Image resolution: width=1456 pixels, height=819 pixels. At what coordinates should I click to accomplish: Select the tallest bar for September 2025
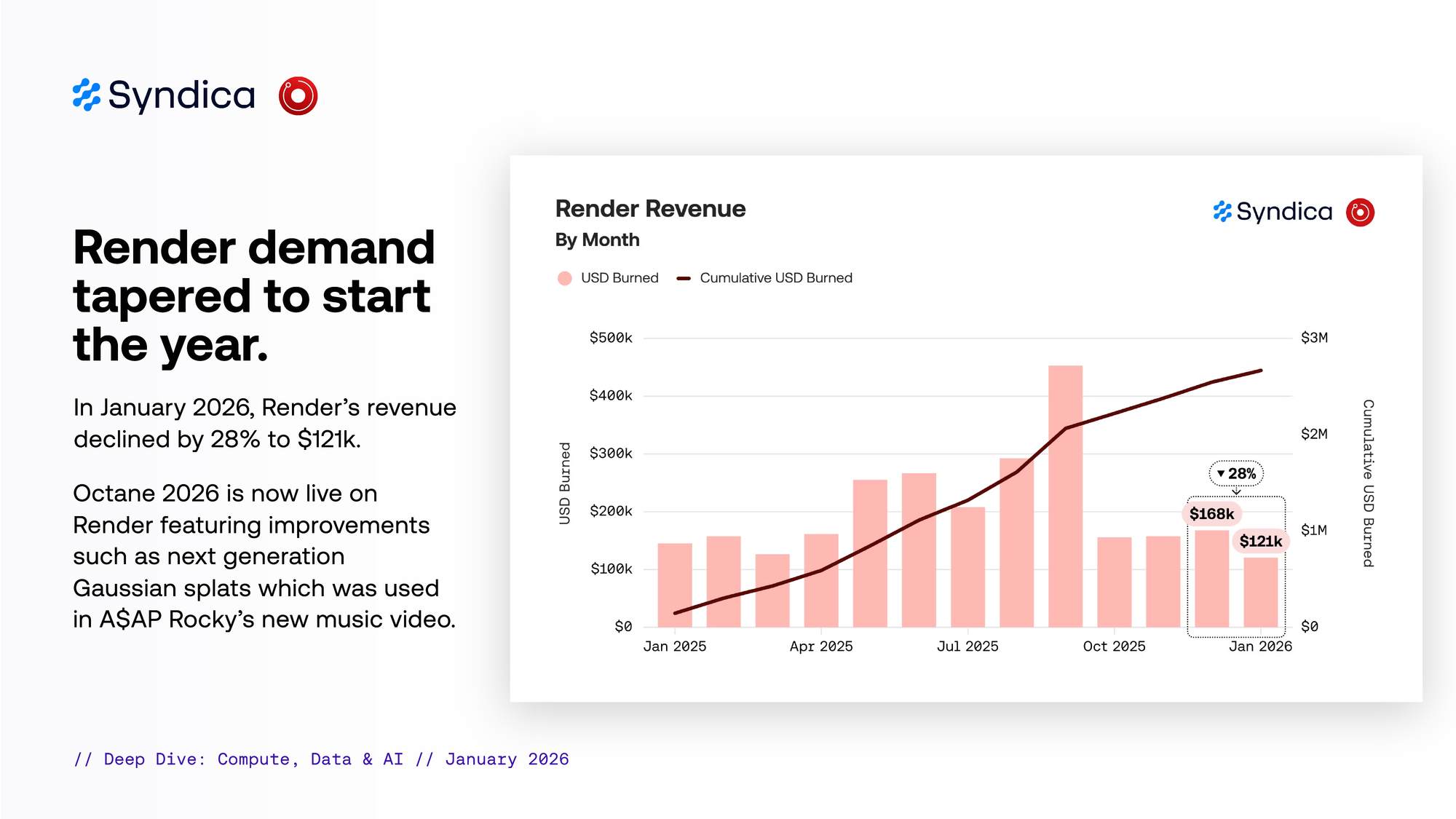click(1065, 495)
